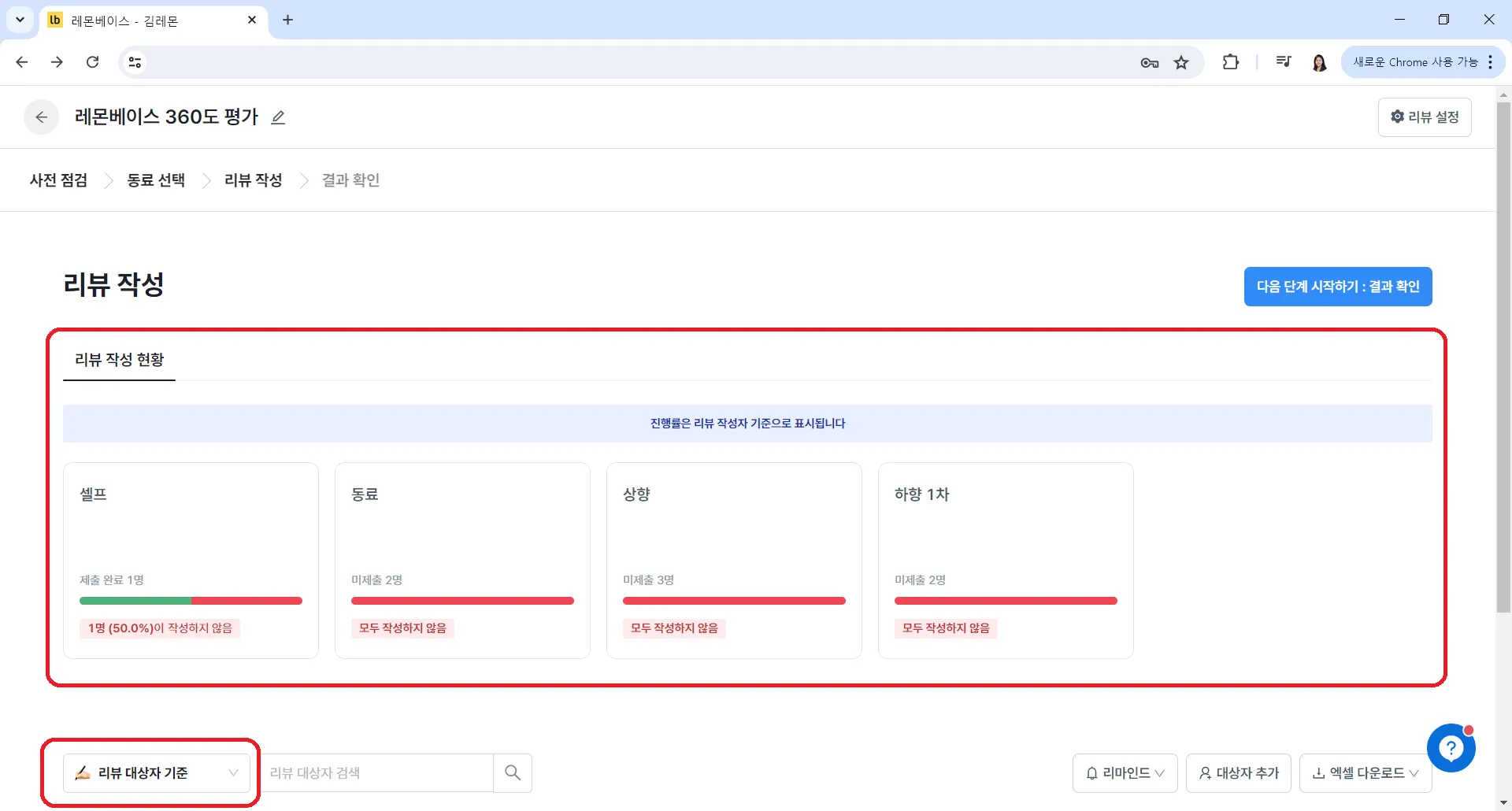Open the Chrome profile avatar

pyautogui.click(x=1319, y=62)
